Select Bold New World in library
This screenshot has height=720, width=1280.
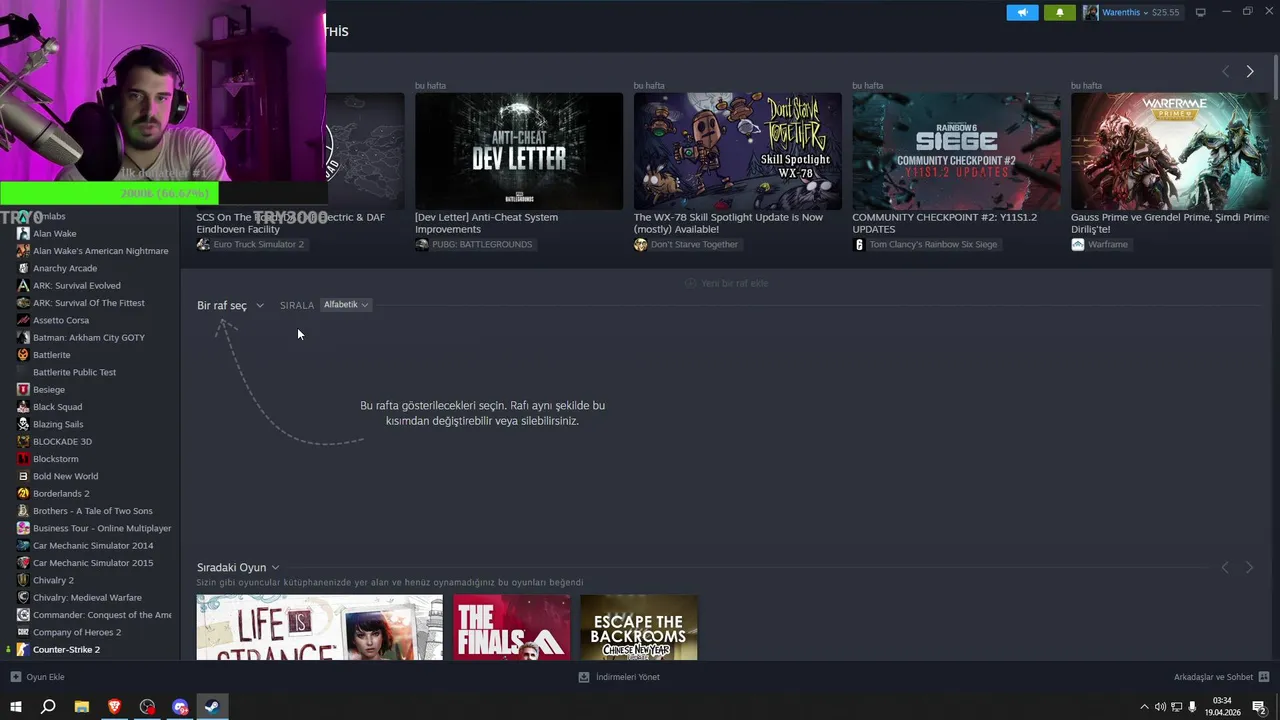[x=66, y=476]
